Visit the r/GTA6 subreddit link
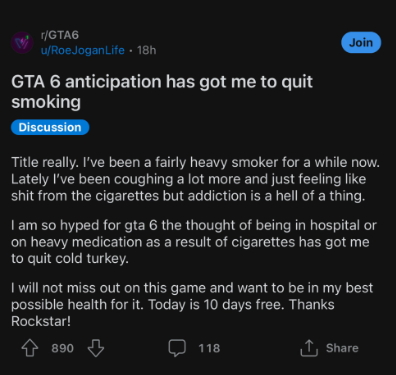 [60, 35]
